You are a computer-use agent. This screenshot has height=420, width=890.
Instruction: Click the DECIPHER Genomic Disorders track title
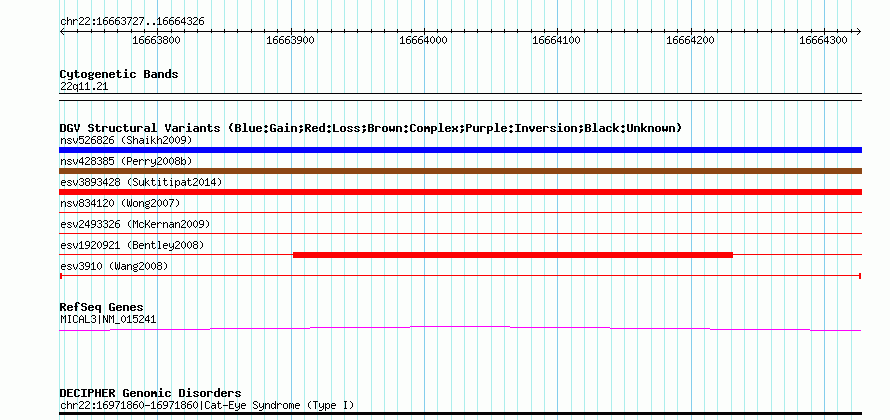(x=150, y=393)
